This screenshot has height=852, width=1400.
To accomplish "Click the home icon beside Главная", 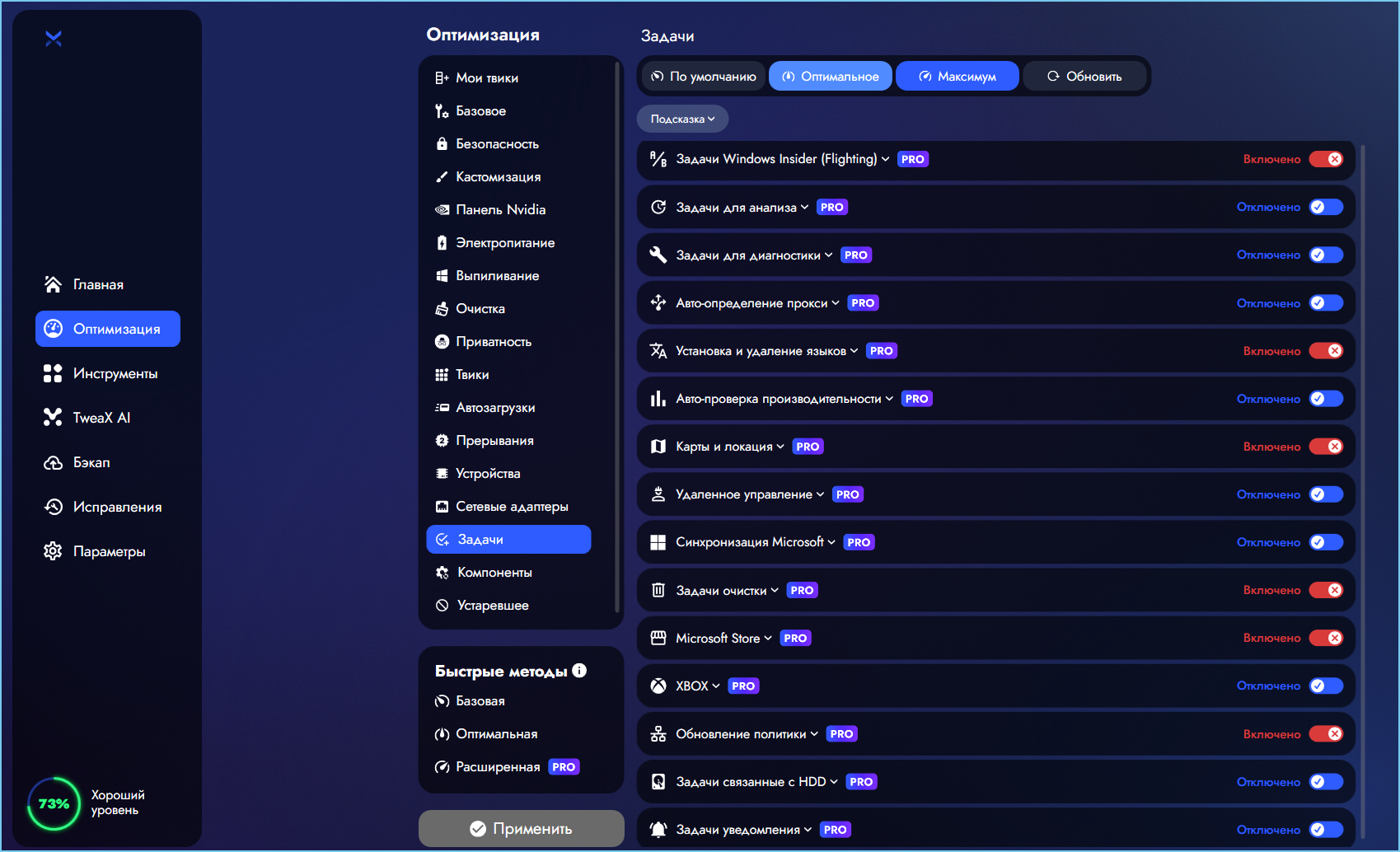I will coord(53,284).
